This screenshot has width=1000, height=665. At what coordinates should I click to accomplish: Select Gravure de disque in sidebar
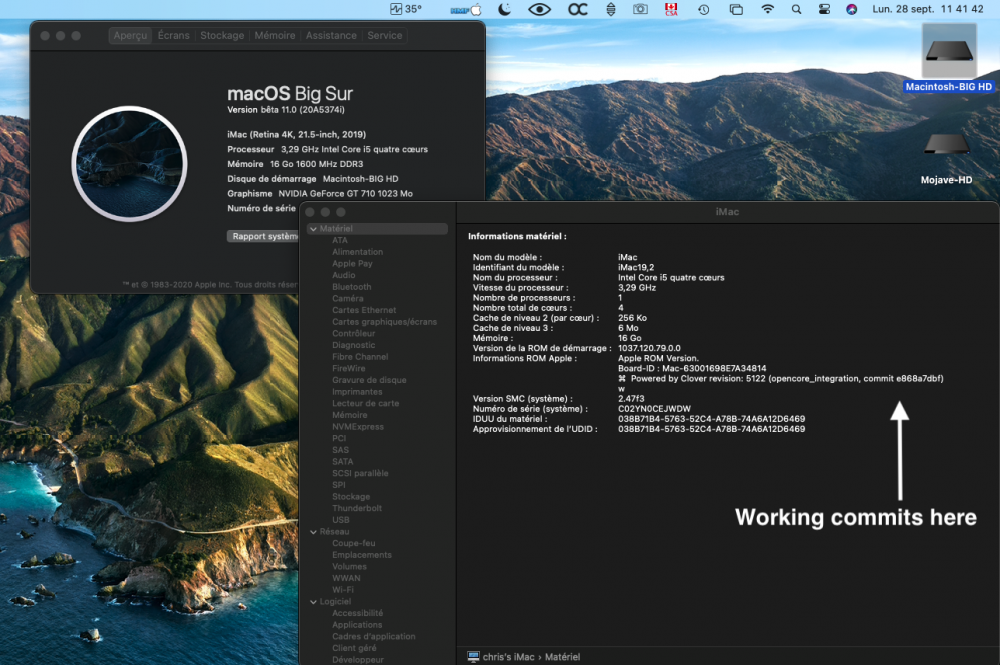click(x=369, y=380)
